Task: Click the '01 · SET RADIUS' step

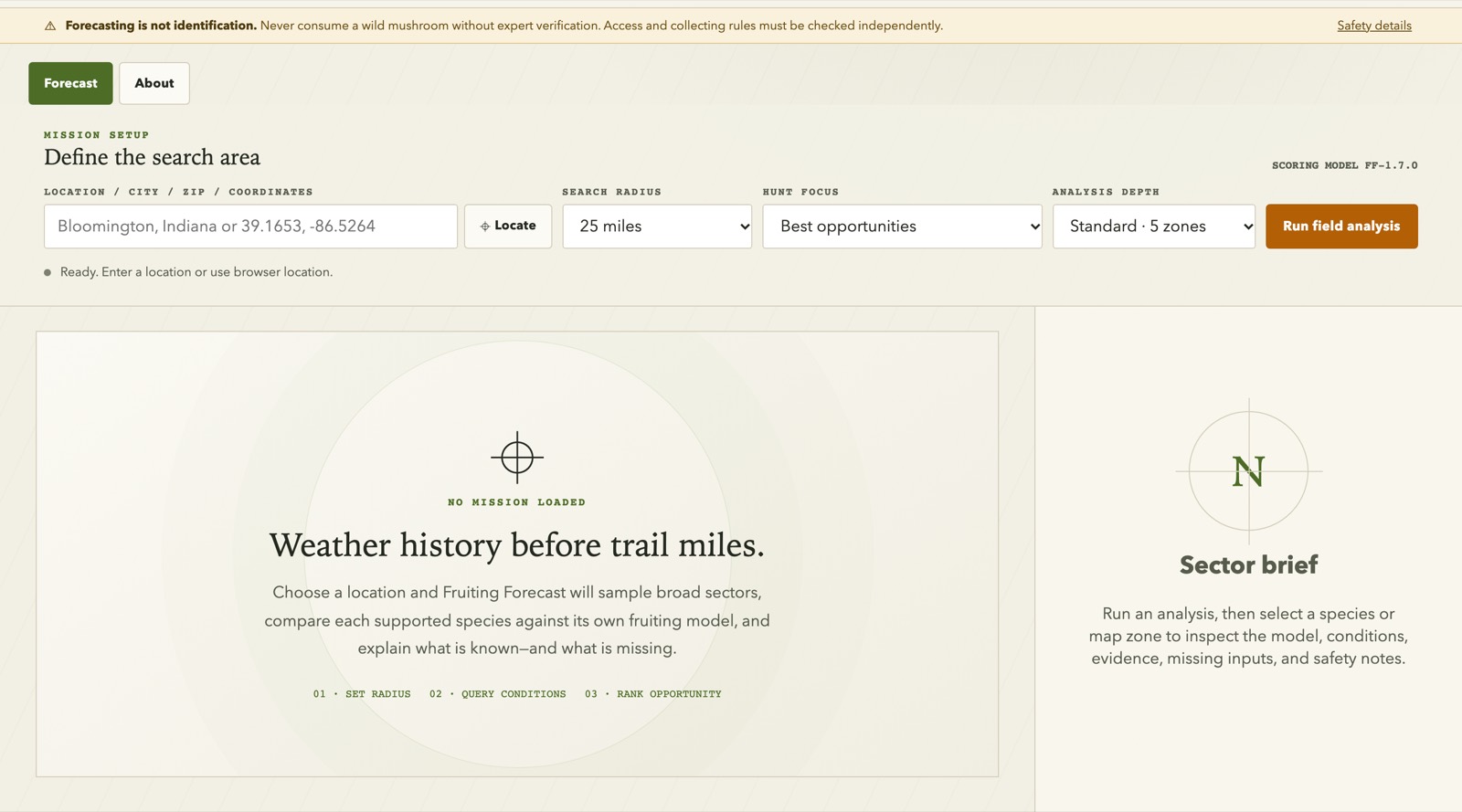Action: click(x=362, y=694)
